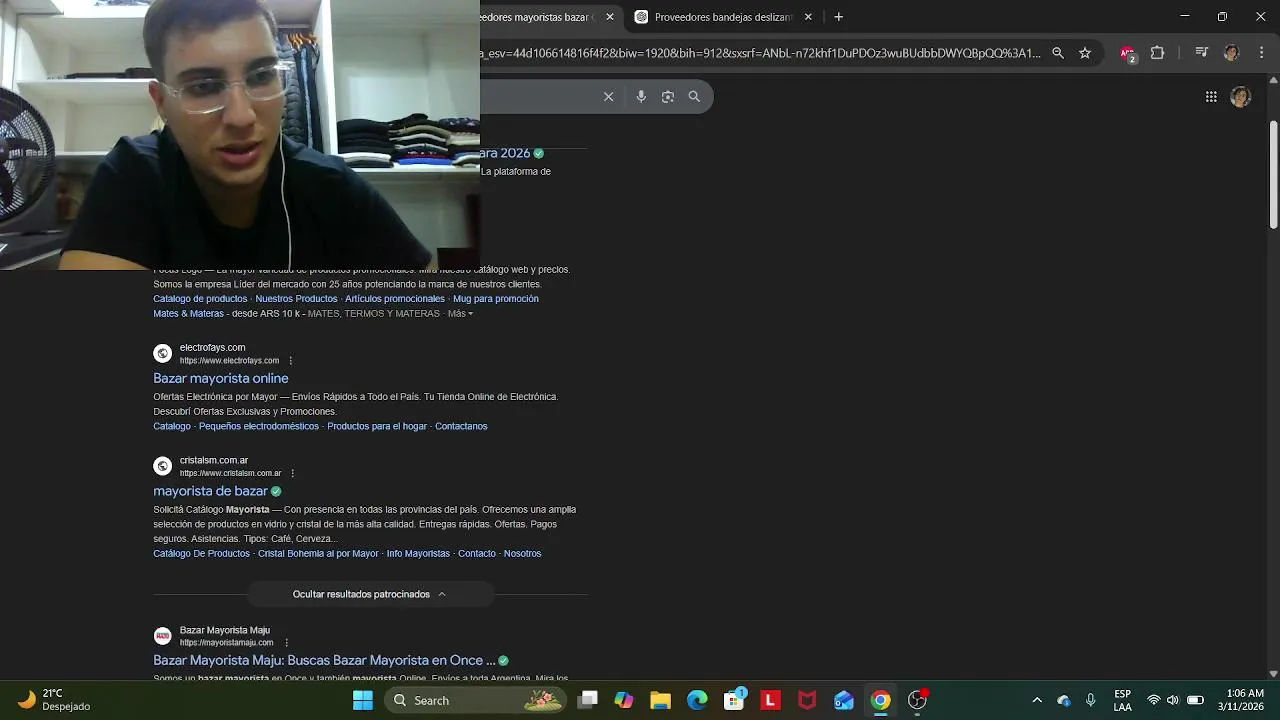The height and width of the screenshot is (720, 1280).
Task: Open the 'Pequeños electrodomésticos' sitelink
Action: [259, 426]
